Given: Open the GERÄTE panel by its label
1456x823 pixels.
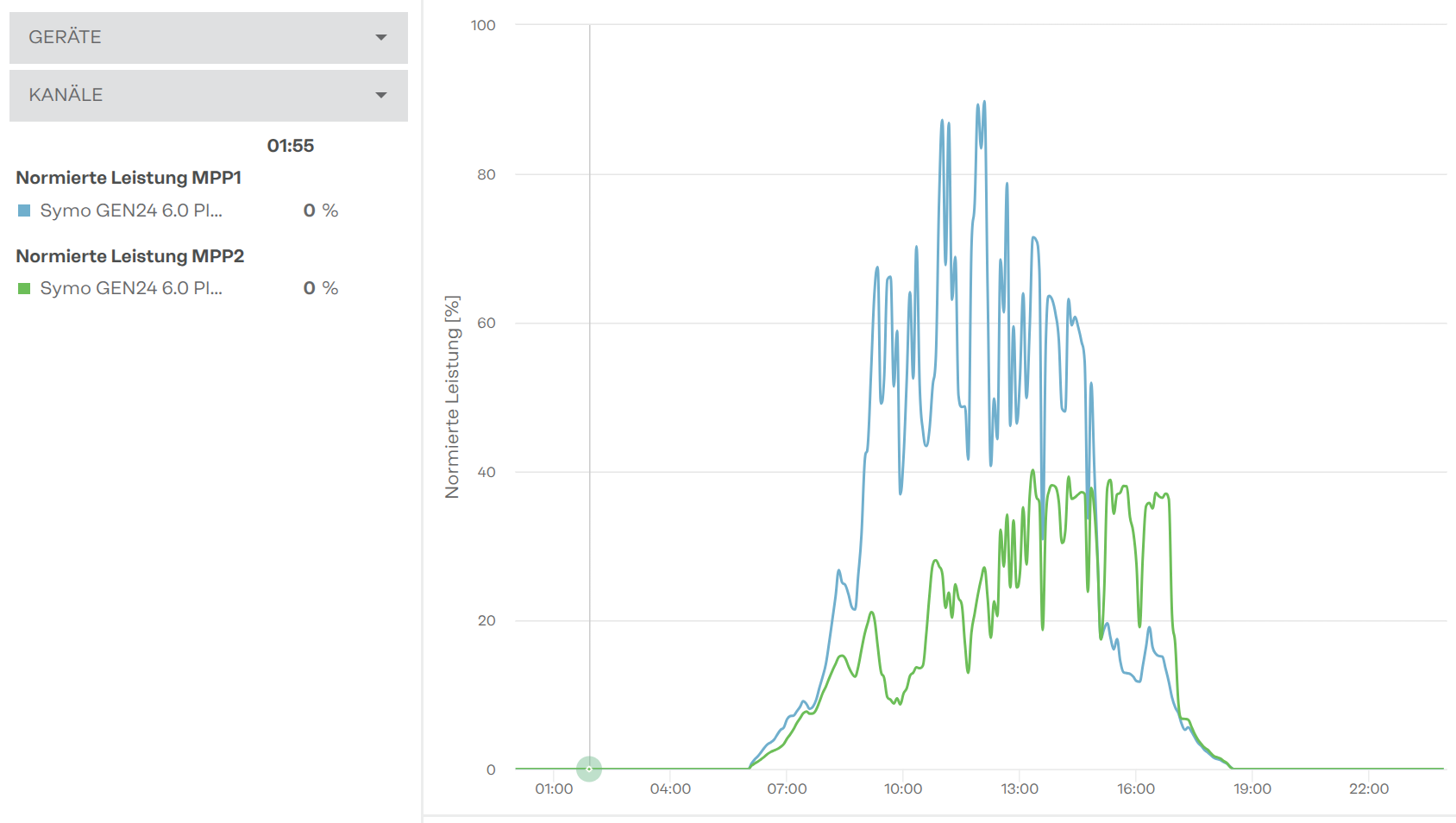Looking at the screenshot, I should (65, 37).
